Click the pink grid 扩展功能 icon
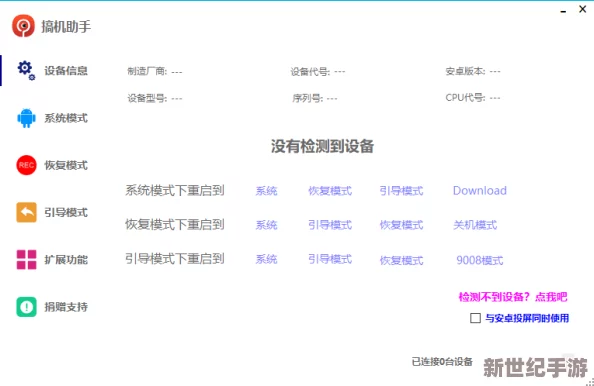This screenshot has height=386, width=594. (27, 259)
